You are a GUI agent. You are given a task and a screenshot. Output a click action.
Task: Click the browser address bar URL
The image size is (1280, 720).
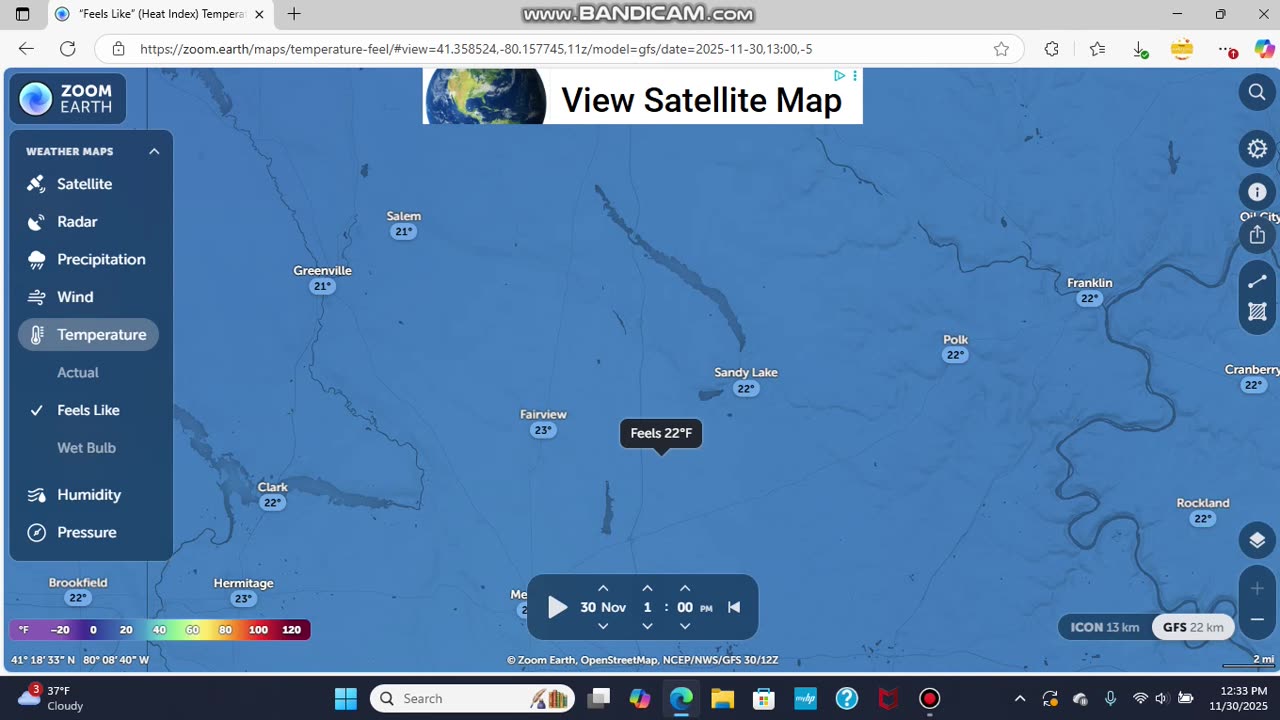(x=476, y=49)
